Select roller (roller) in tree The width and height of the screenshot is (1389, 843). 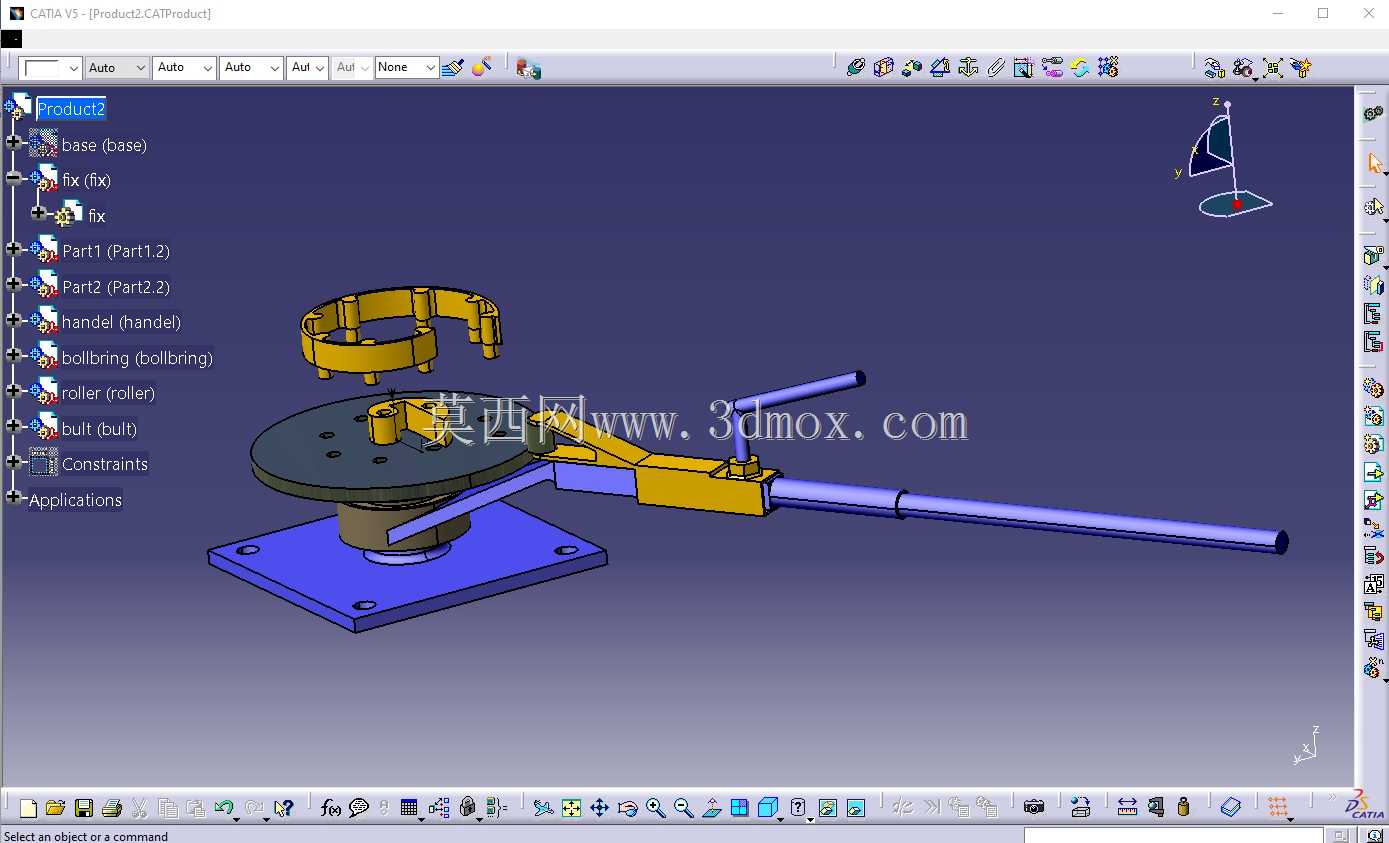click(x=108, y=393)
